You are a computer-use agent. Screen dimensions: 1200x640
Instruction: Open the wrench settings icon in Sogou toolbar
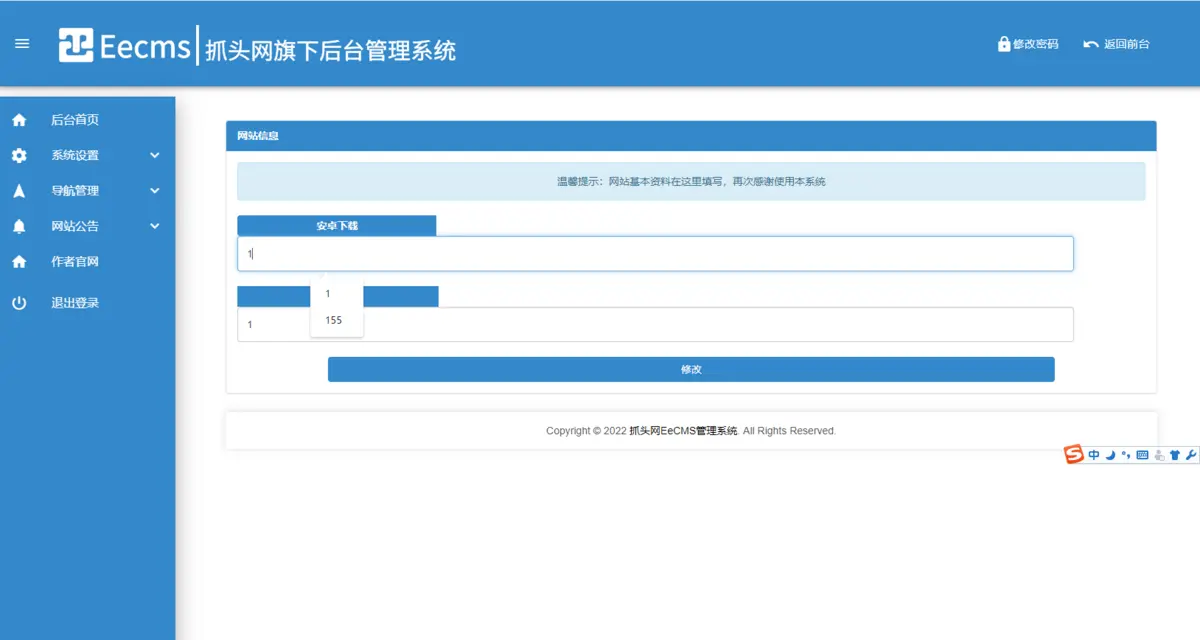tap(1190, 455)
